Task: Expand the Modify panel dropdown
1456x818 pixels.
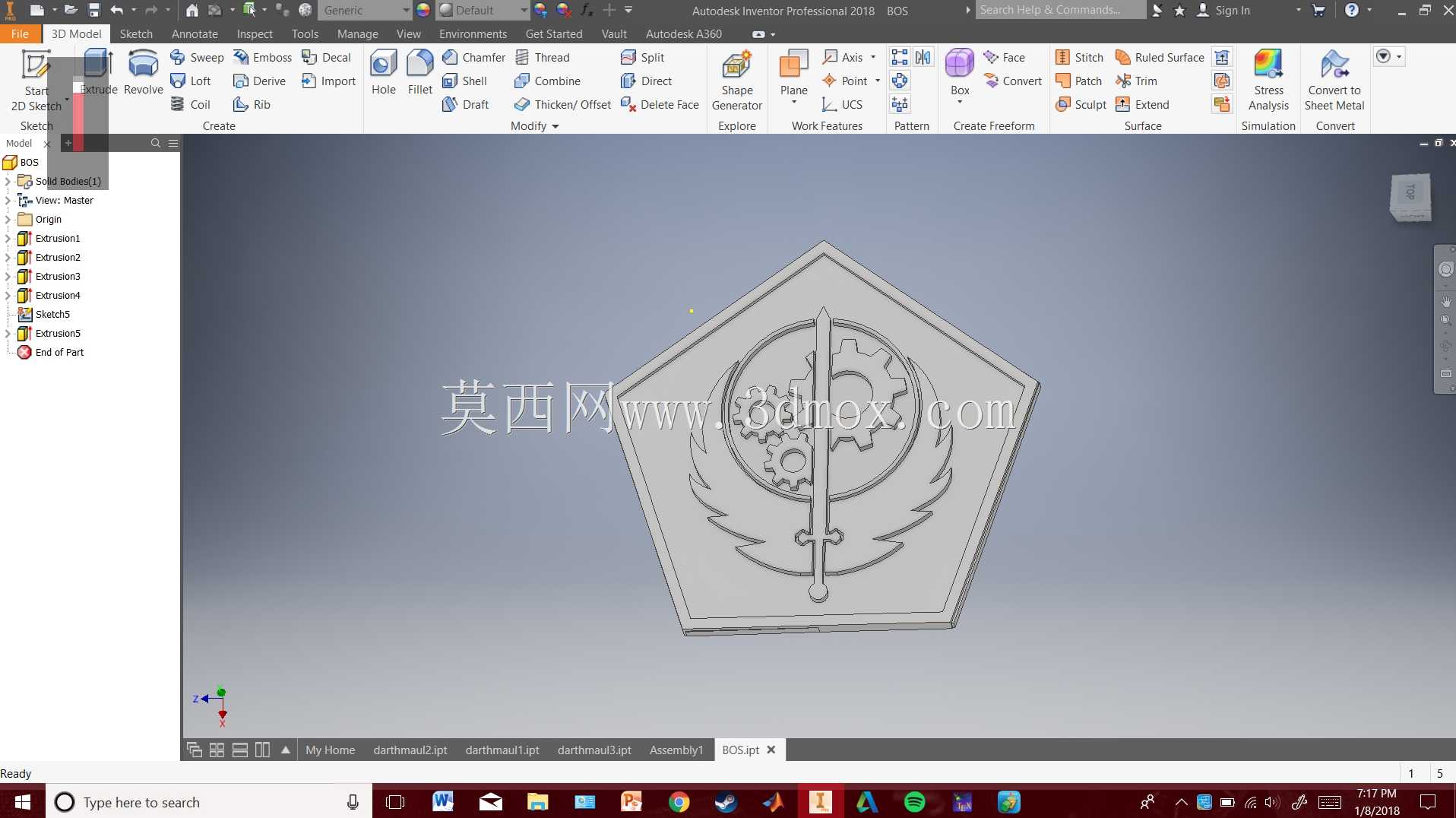Action: pos(555,126)
